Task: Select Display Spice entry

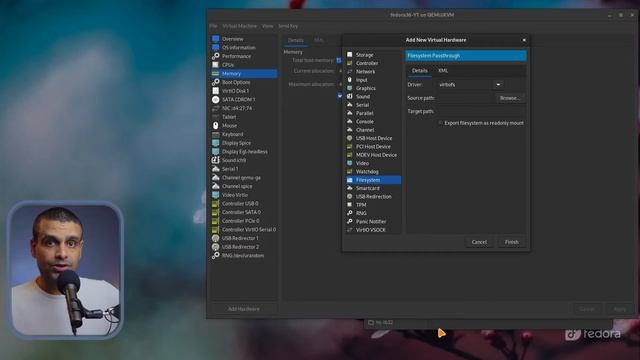Action: click(244, 143)
